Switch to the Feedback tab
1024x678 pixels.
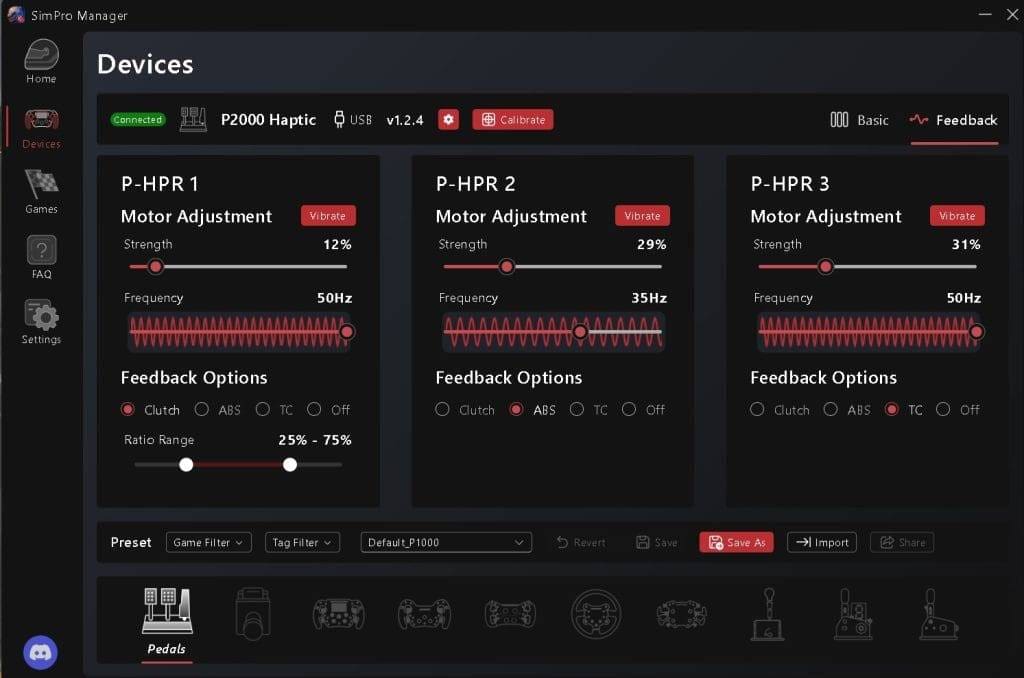pos(953,119)
